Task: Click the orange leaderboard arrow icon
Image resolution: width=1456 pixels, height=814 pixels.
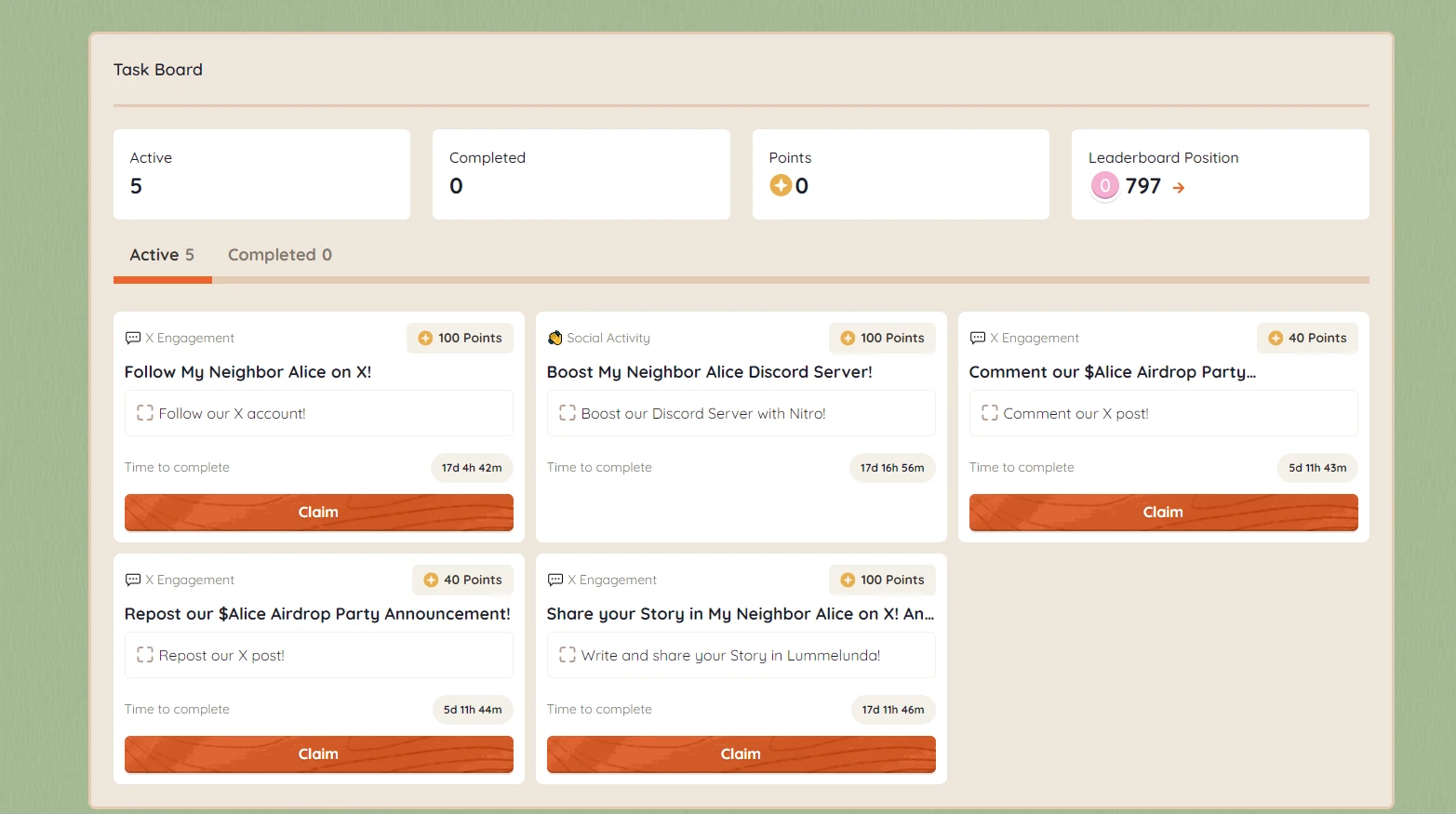Action: pos(1178,188)
